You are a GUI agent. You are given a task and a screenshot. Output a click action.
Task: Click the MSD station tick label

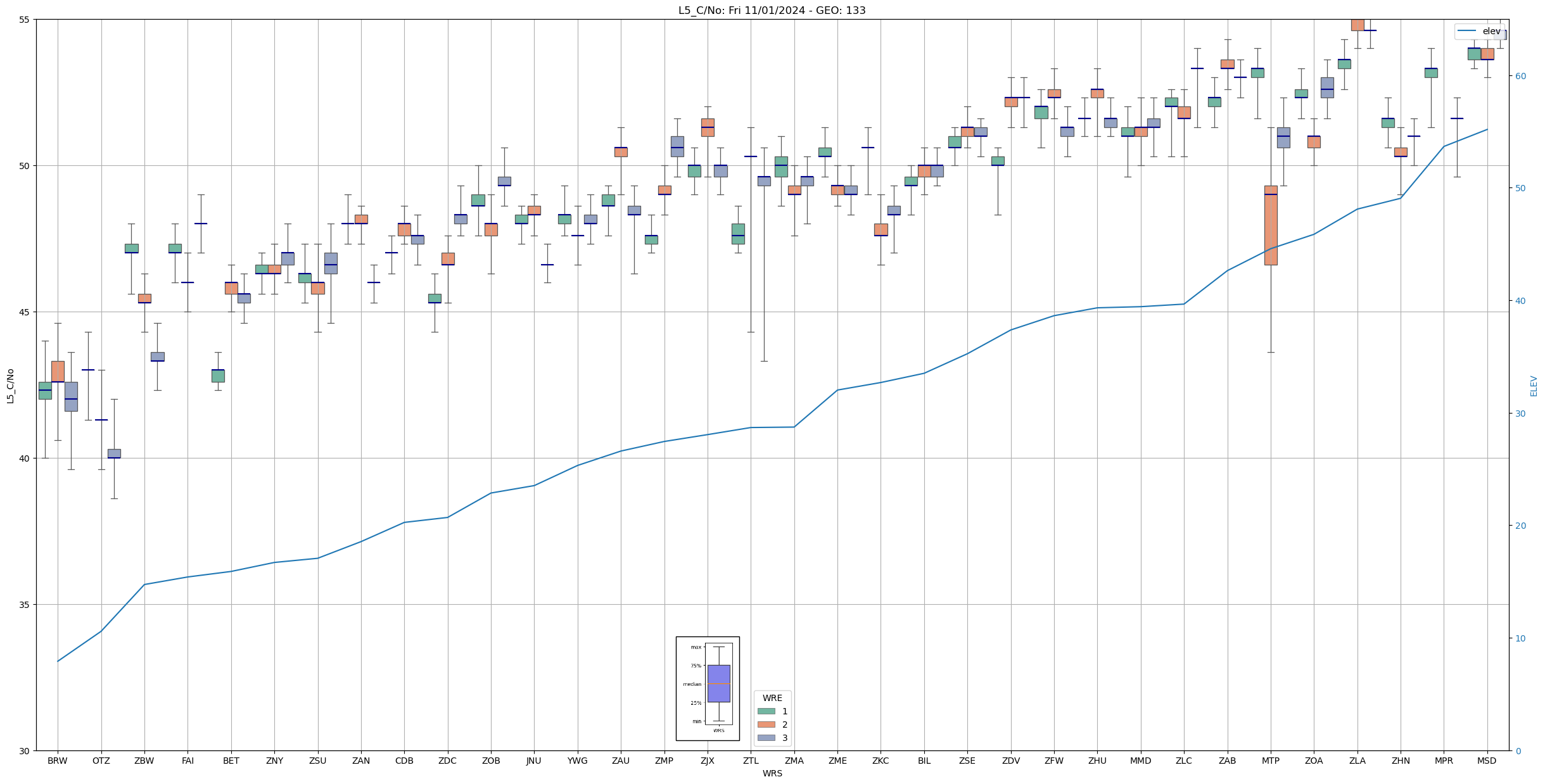coord(1486,761)
